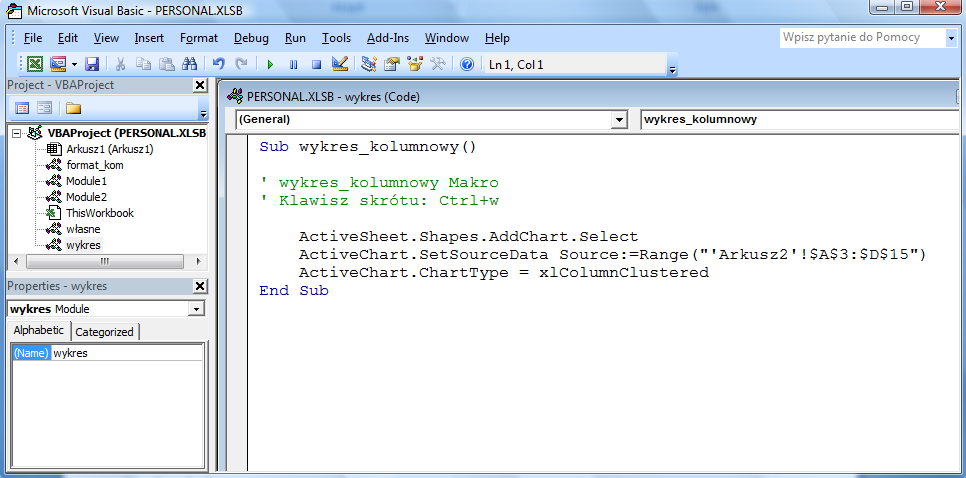This screenshot has width=966, height=478.
Task: Click project tree scroll right arrow
Action: pyautogui.click(x=198, y=261)
